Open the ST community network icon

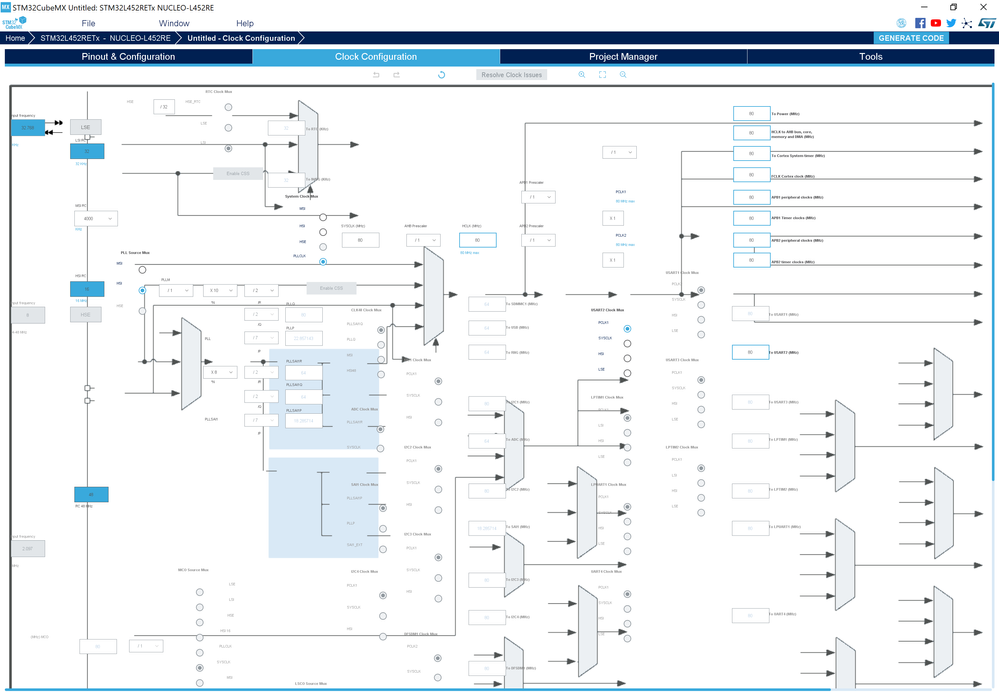click(x=967, y=23)
